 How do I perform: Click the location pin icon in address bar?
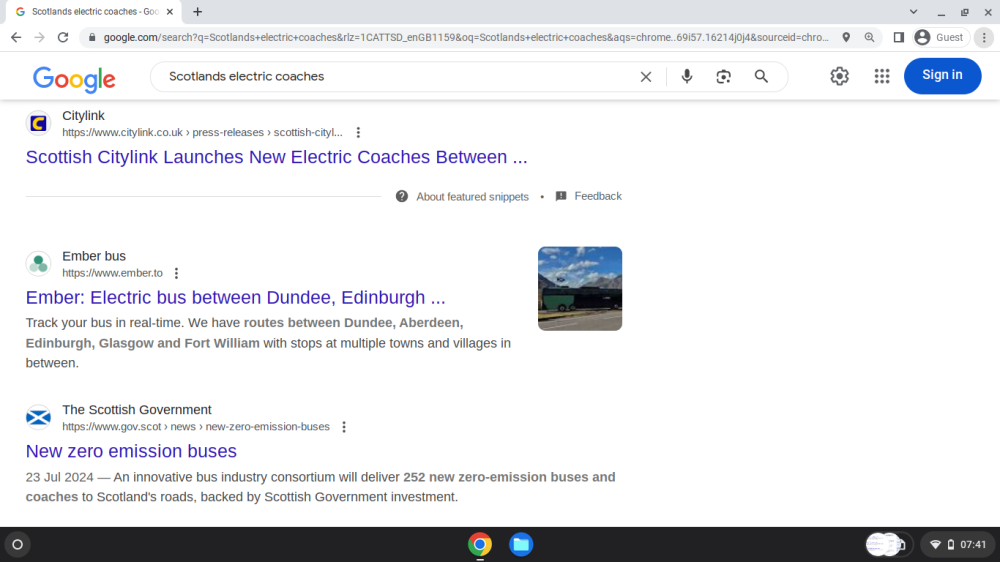point(846,38)
